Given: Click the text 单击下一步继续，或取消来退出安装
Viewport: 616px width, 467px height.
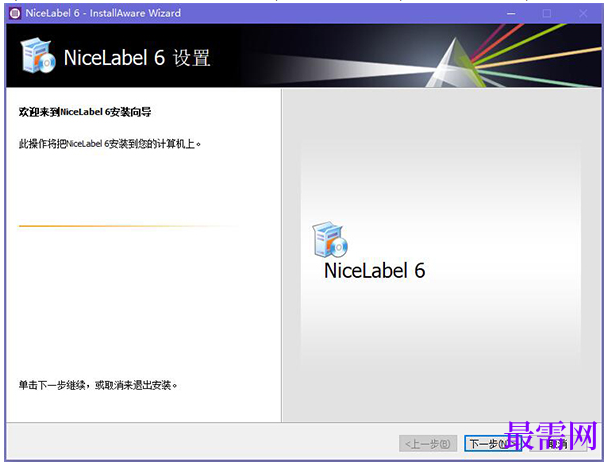Looking at the screenshot, I should [98, 385].
